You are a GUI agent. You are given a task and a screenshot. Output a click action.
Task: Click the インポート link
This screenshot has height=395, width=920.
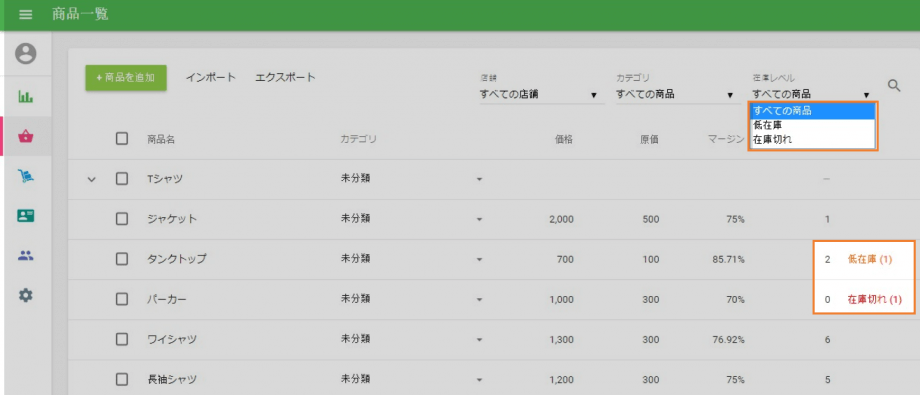click(211, 77)
